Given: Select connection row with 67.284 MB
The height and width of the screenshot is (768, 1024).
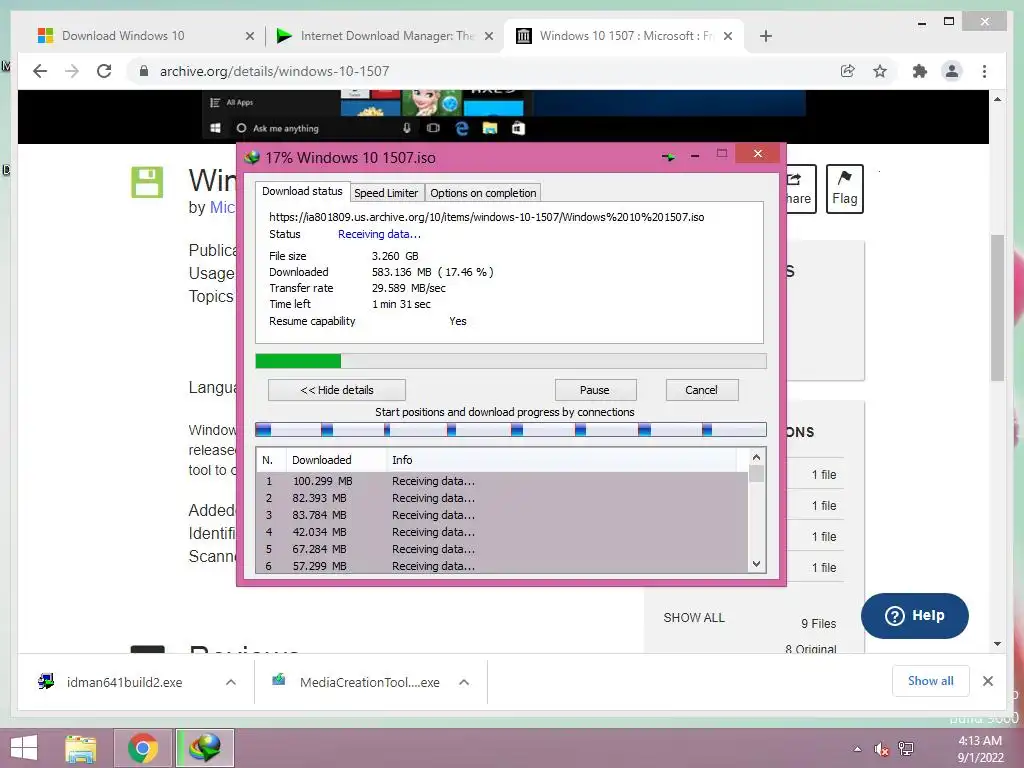Looking at the screenshot, I should pyautogui.click(x=502, y=549).
